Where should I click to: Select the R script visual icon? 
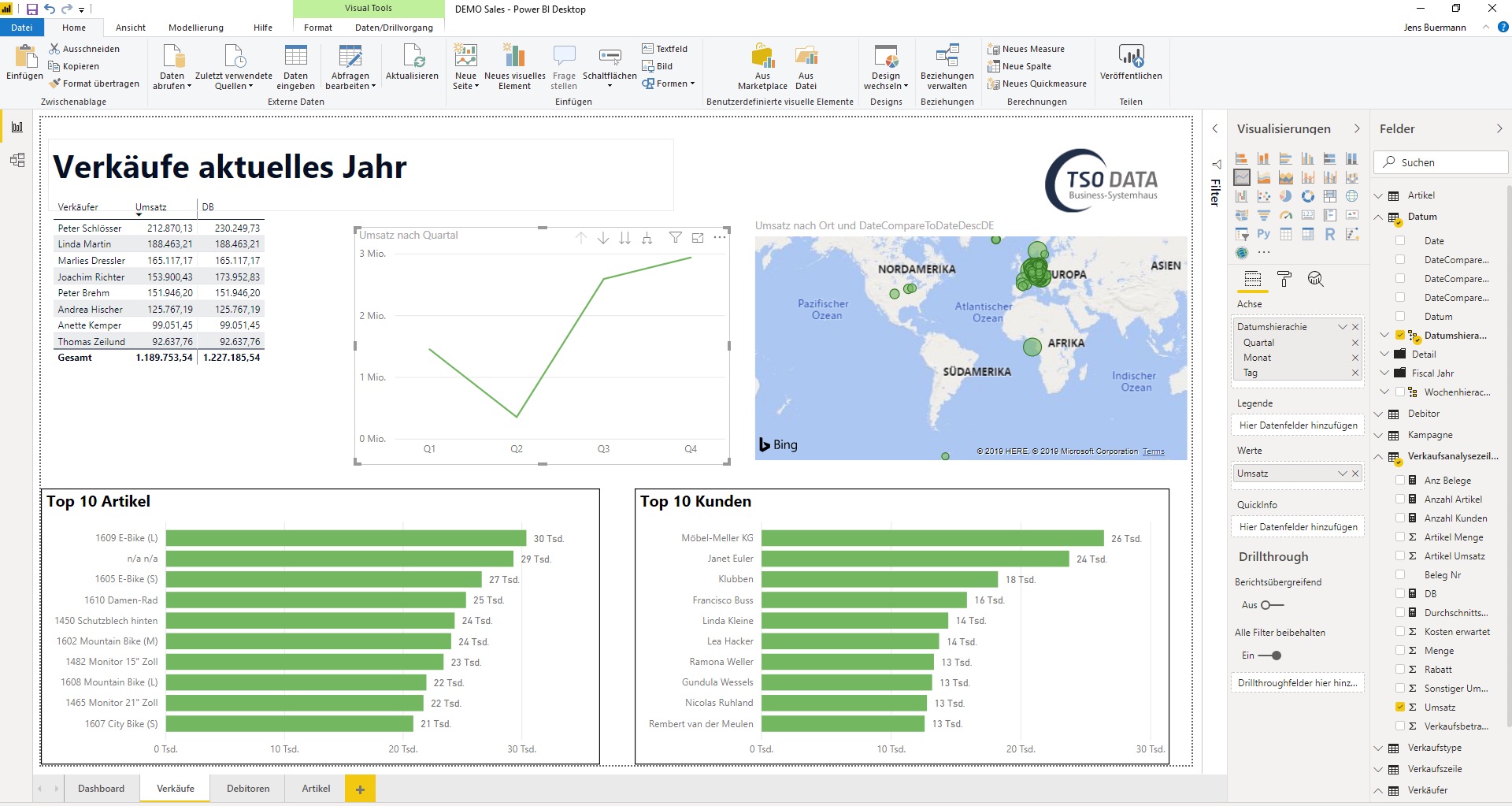(x=1330, y=234)
